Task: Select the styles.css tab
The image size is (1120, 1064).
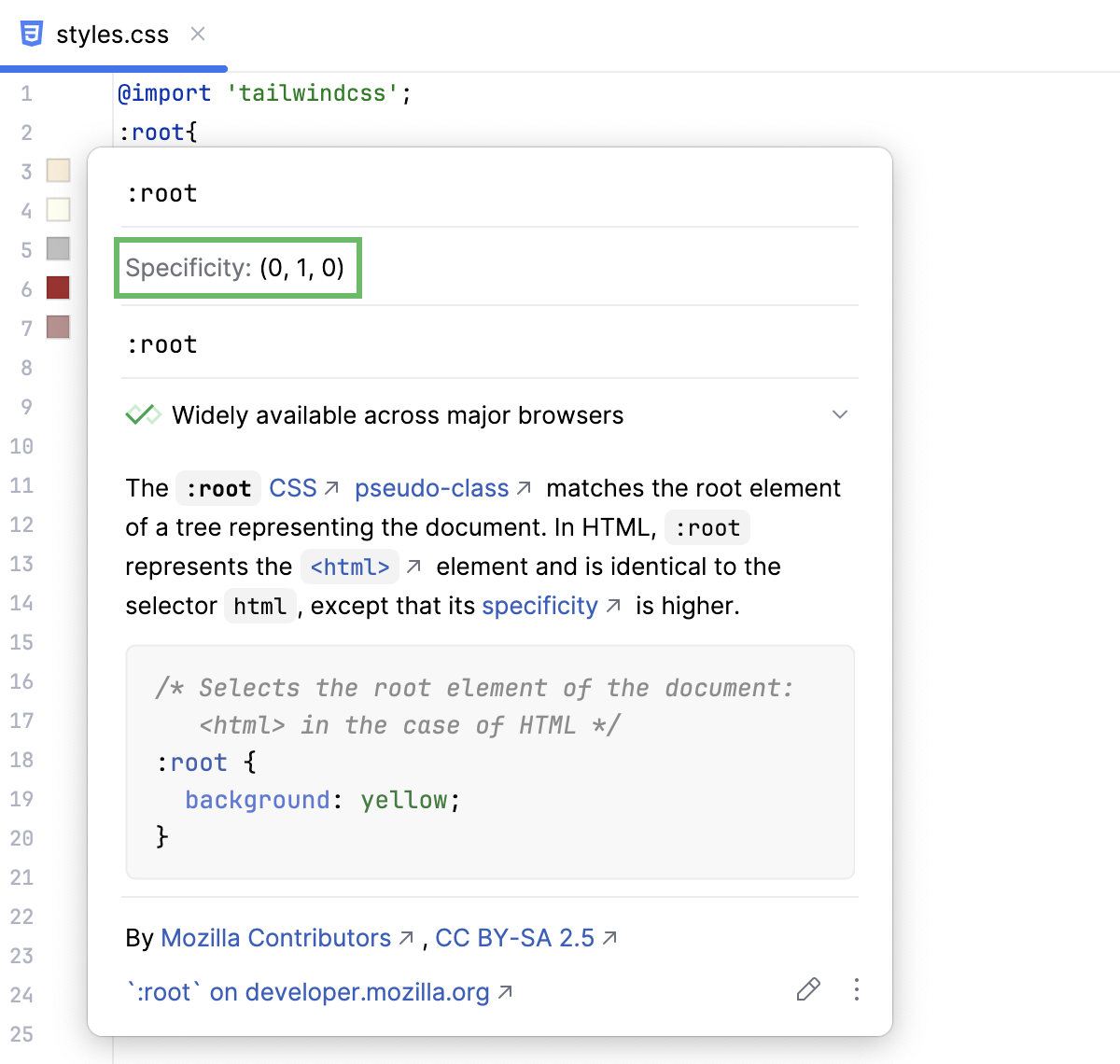Action: click(112, 34)
